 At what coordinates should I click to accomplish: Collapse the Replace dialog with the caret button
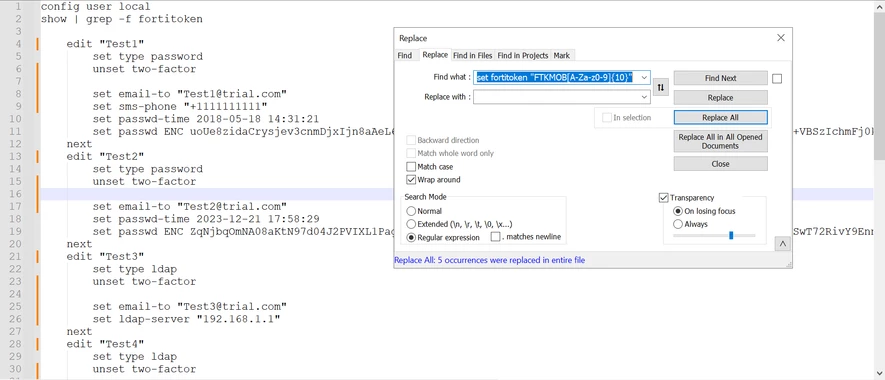pyautogui.click(x=782, y=244)
